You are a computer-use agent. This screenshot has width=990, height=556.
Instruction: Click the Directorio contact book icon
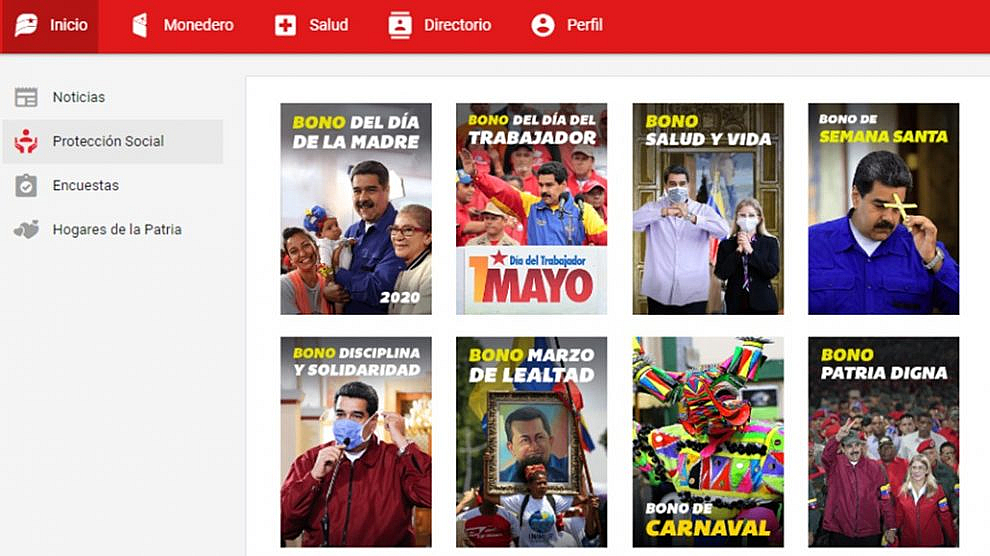click(x=400, y=25)
